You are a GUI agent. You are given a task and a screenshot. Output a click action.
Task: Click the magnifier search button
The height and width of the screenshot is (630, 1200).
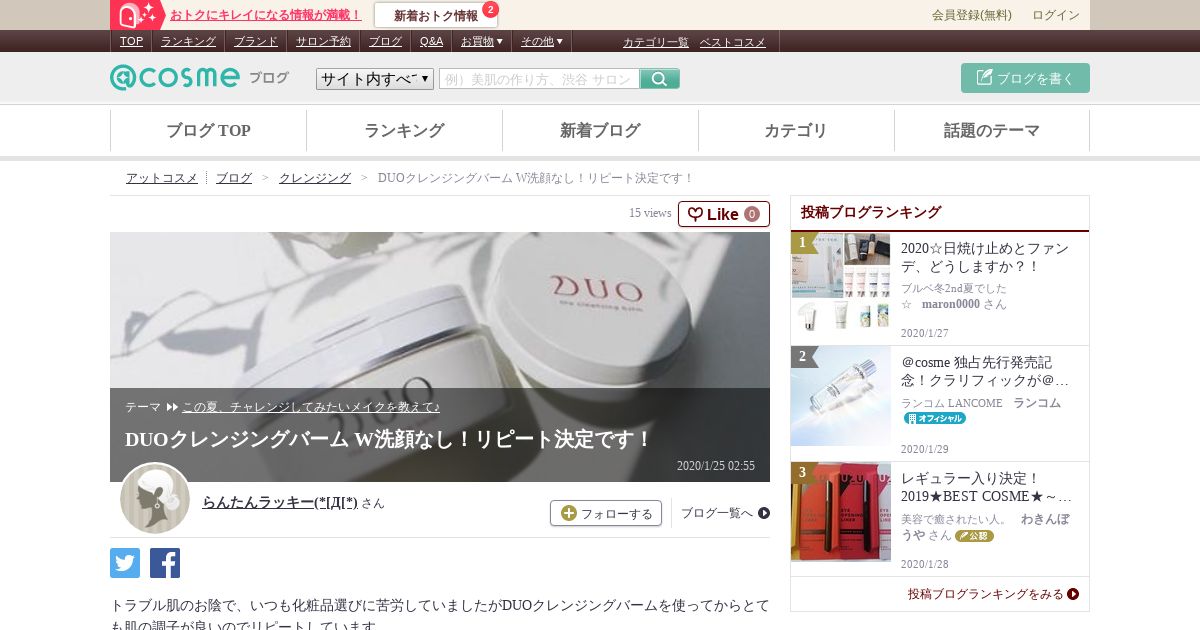tap(660, 79)
